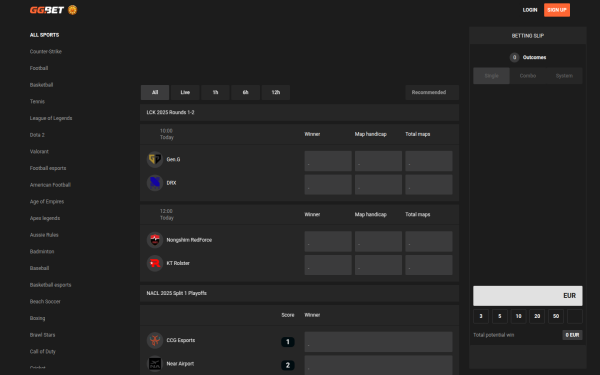
Task: Open Badminton in the sidebar
Action: tap(42, 251)
